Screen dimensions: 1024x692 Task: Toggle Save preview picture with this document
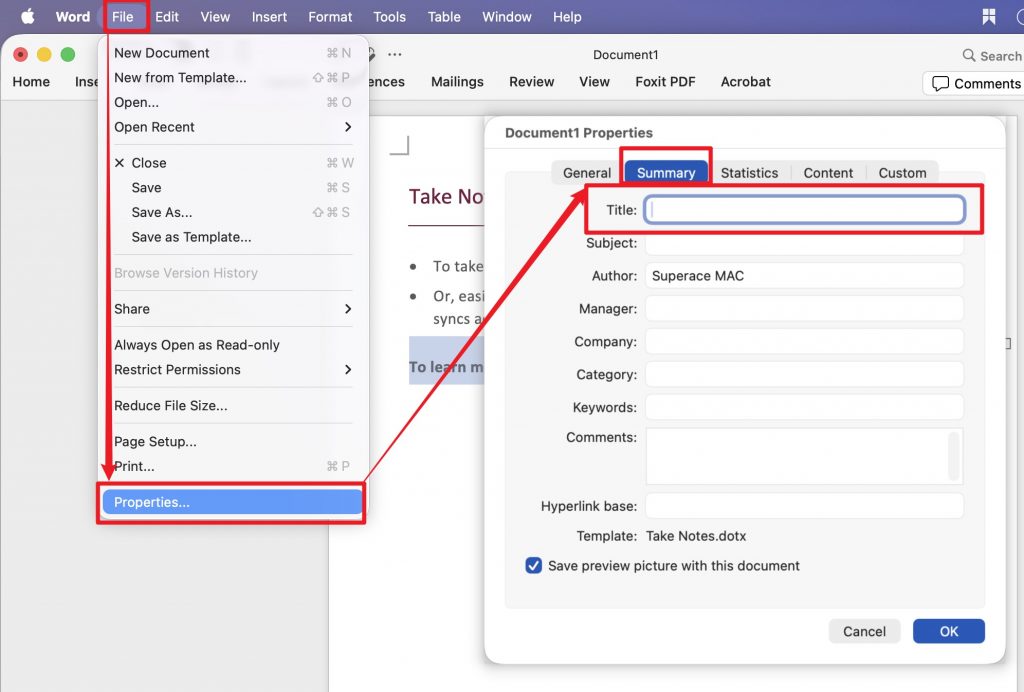[x=534, y=565]
